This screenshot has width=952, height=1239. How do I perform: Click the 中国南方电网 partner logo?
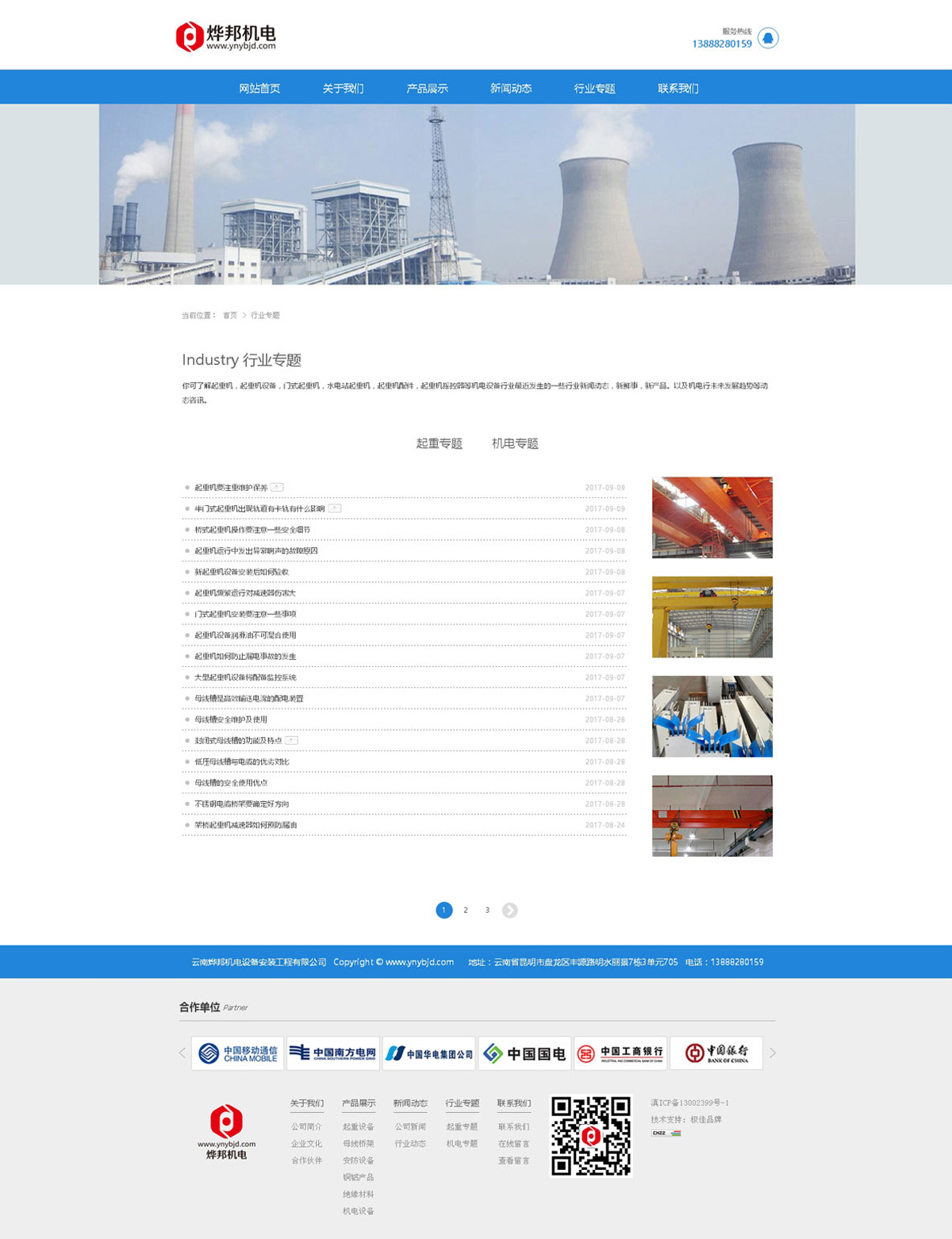point(333,1053)
